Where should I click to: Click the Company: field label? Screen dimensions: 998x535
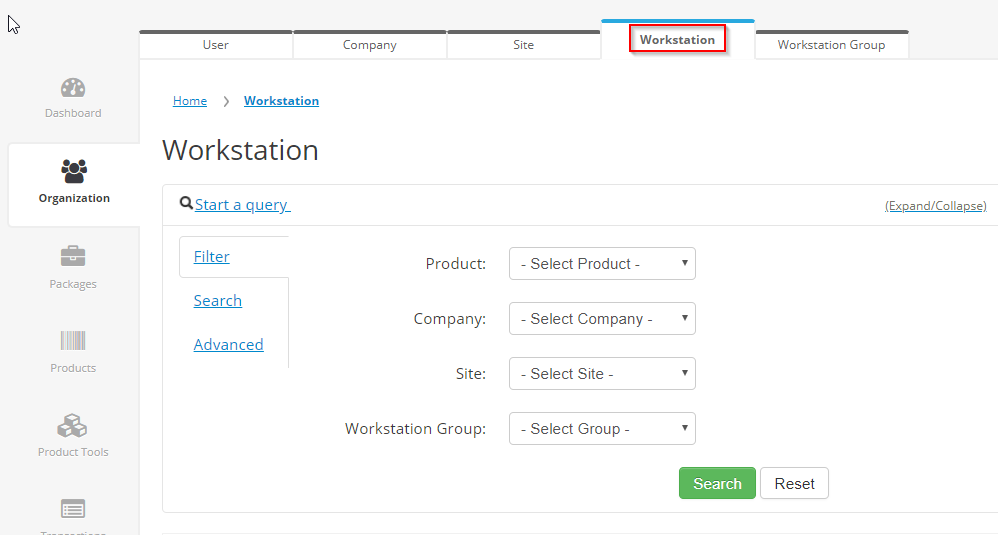point(450,319)
